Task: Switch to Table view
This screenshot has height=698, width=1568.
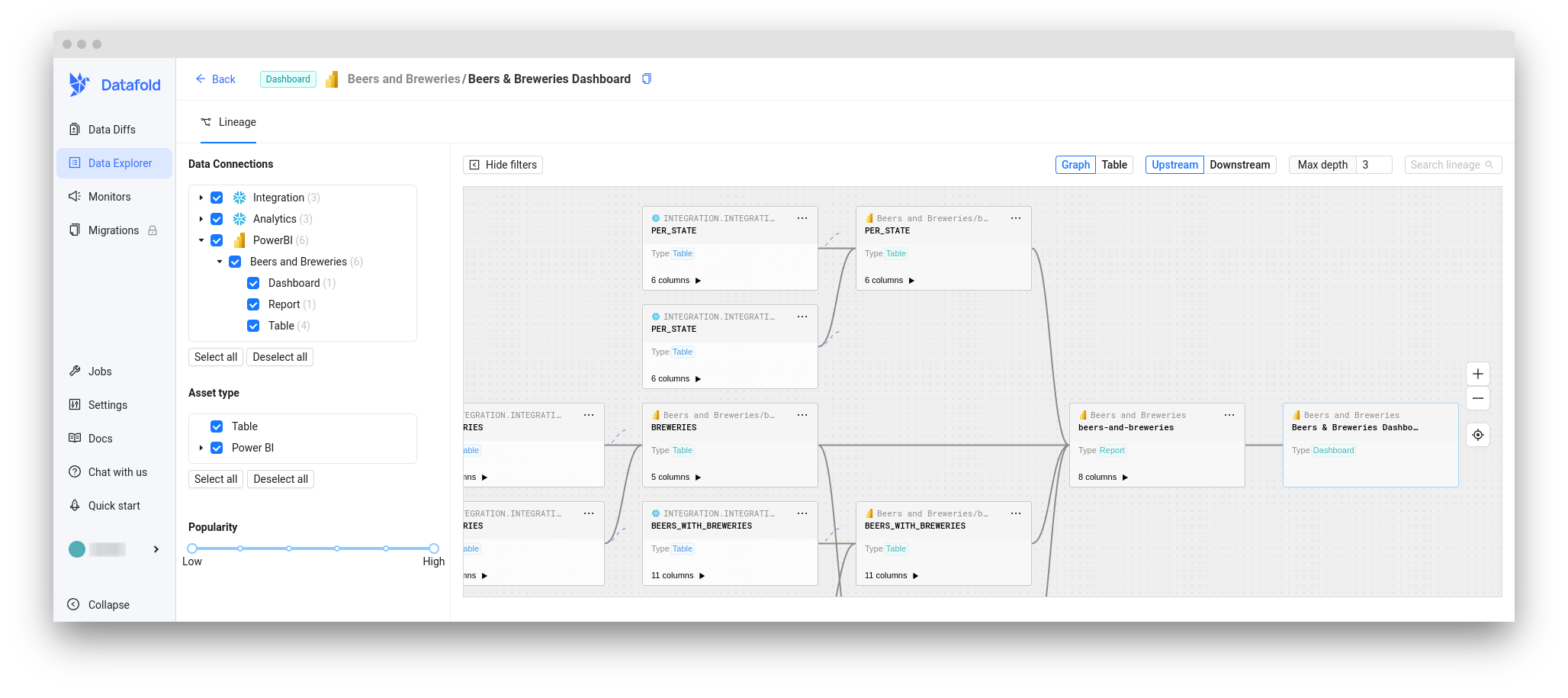Action: point(1114,165)
